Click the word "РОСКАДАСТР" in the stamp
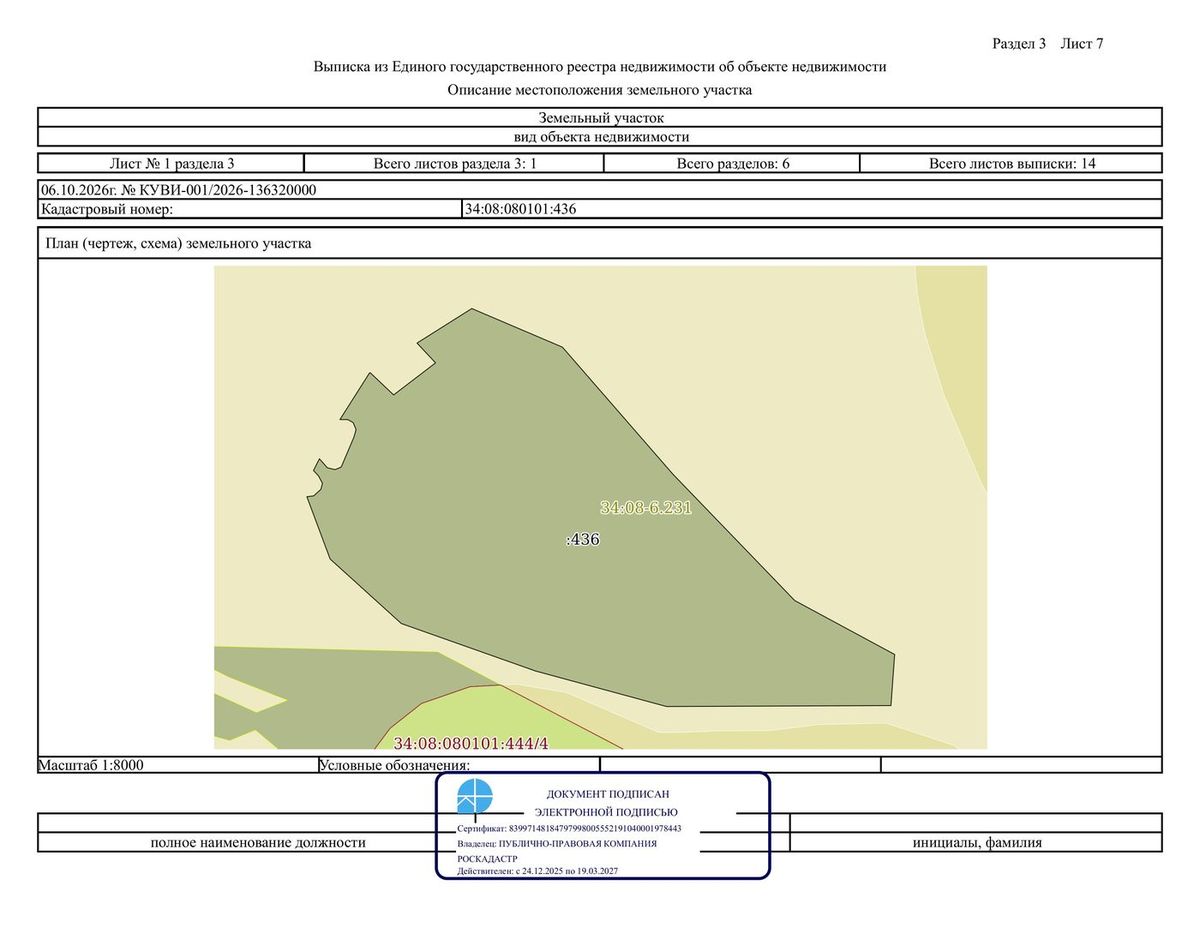This screenshot has width=1200, height=927. point(487,859)
